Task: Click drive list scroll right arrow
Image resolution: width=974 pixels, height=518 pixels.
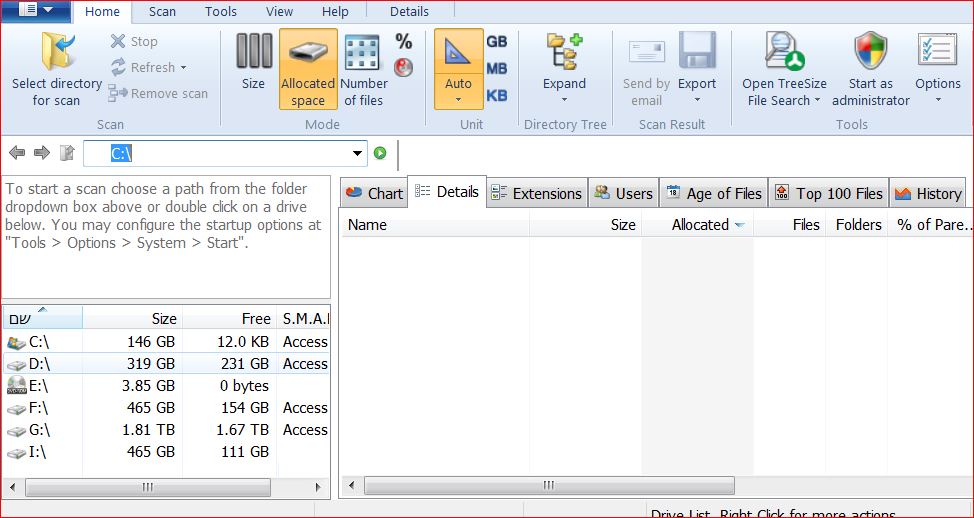Action: pyautogui.click(x=319, y=487)
